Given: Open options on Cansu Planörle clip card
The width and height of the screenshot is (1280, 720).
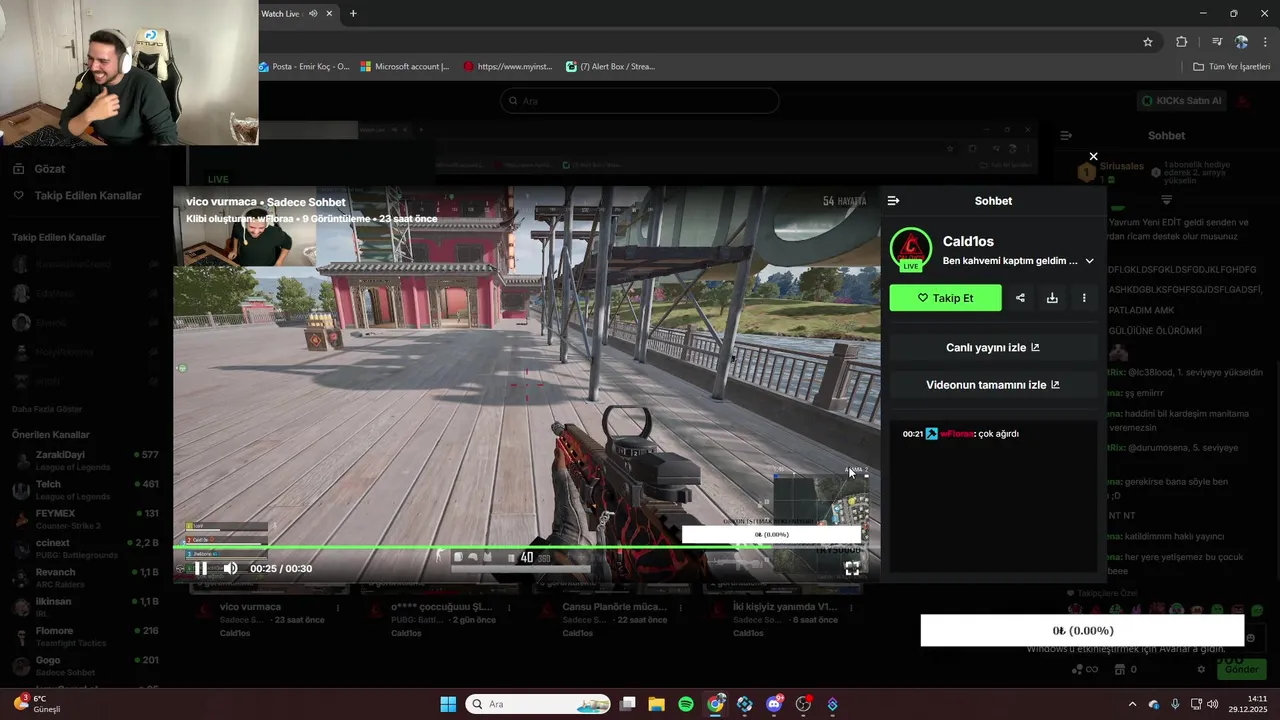Looking at the screenshot, I should 681,608.
